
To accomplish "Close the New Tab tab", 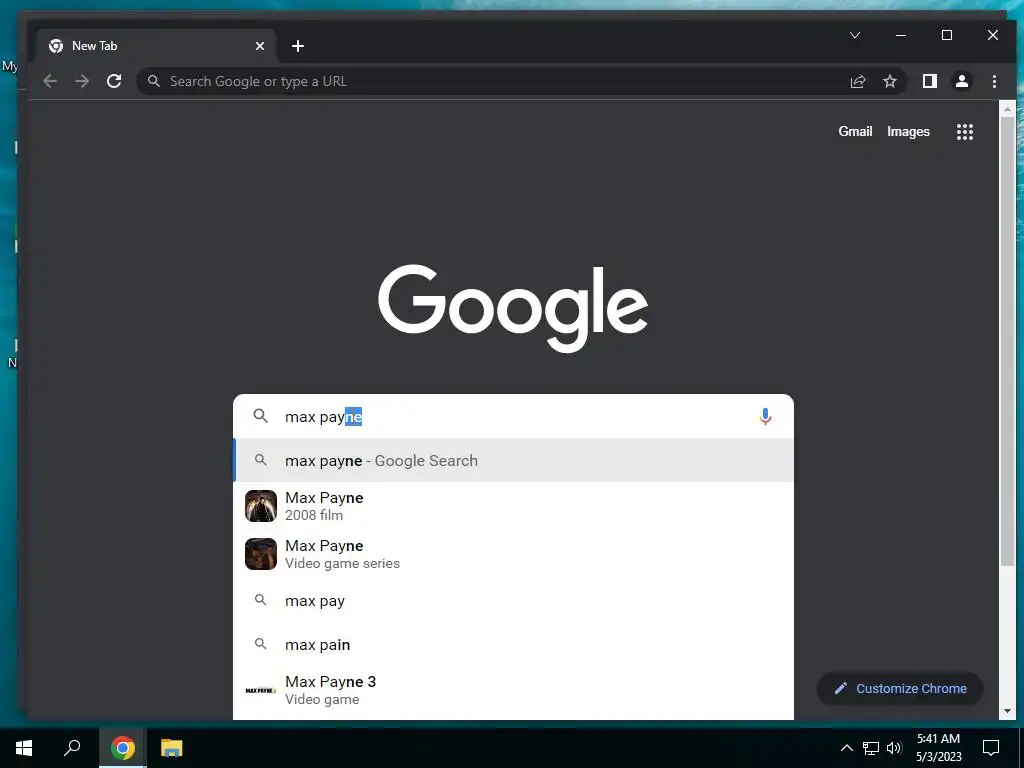I will pyautogui.click(x=260, y=46).
